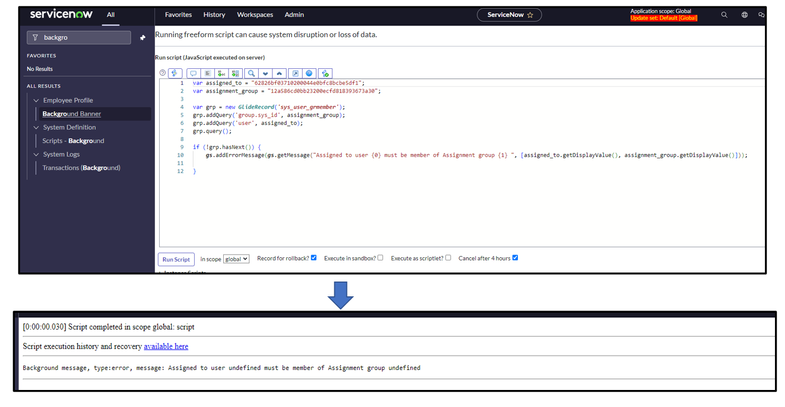This screenshot has height=407, width=785.
Task: Click the script debugger toolbar icon
Action: click(x=325, y=73)
